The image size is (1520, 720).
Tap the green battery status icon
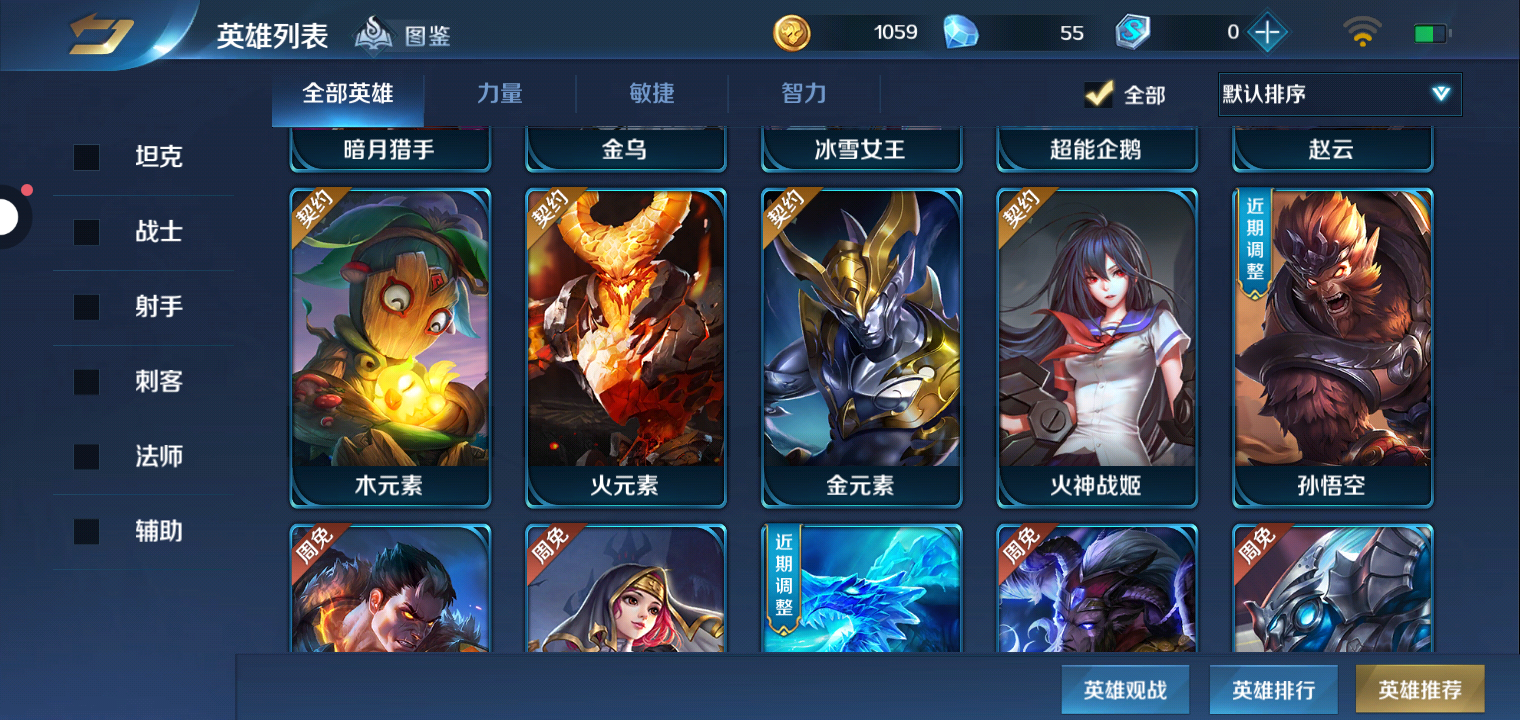(1432, 34)
